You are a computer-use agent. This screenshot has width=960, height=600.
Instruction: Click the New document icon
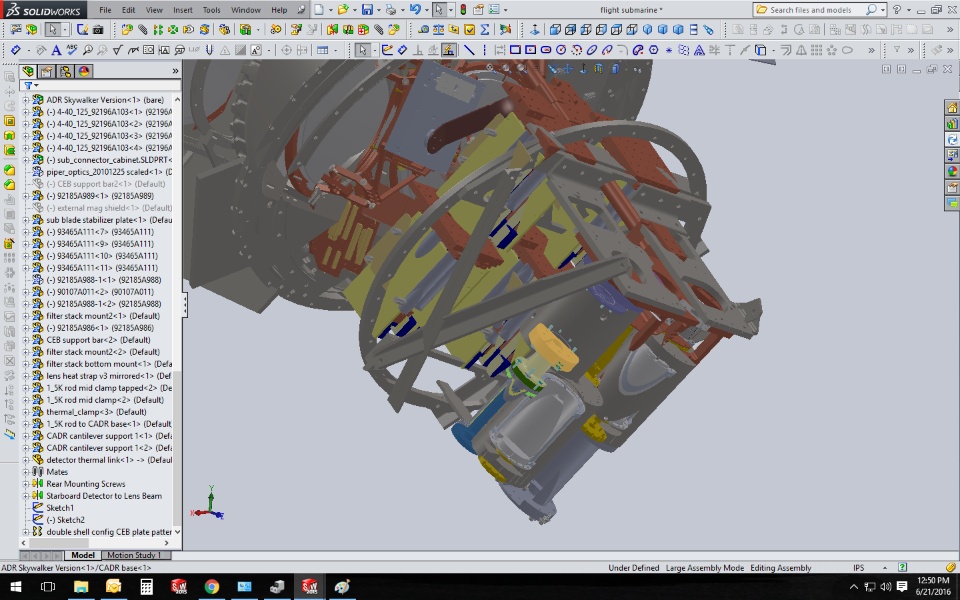(x=319, y=10)
